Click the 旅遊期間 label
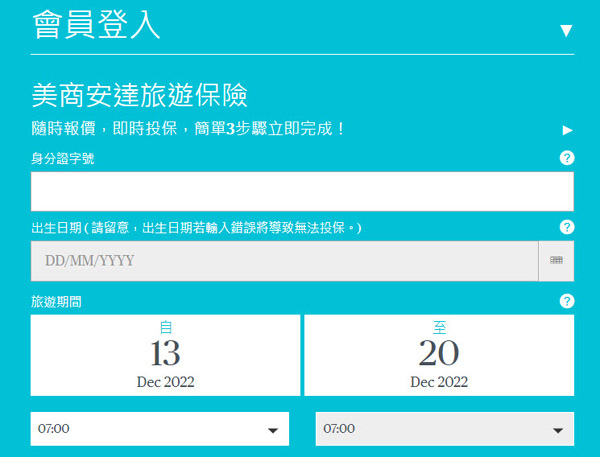The width and height of the screenshot is (600, 457). point(56,302)
